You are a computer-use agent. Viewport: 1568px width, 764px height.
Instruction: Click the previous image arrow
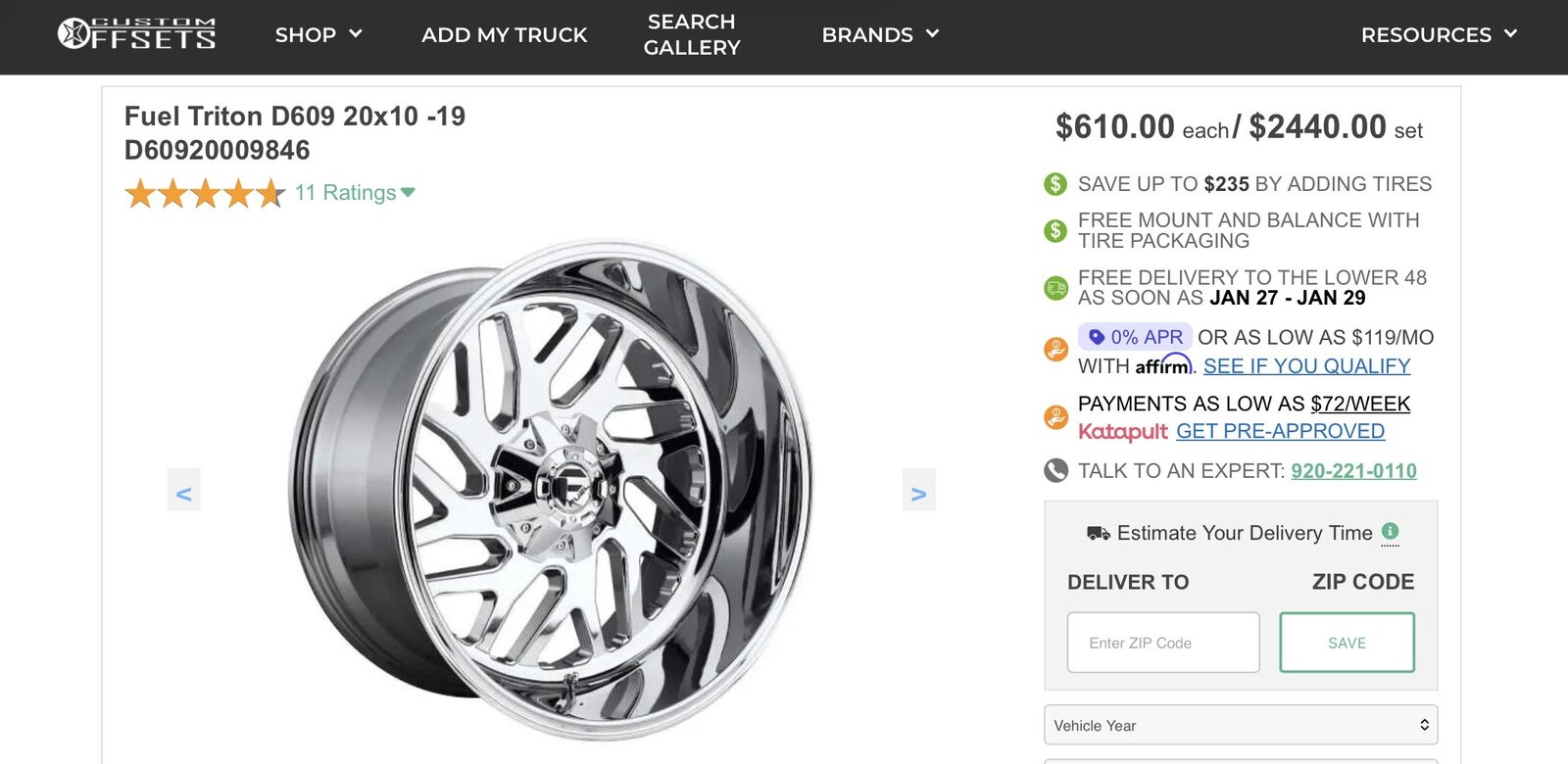pos(183,491)
